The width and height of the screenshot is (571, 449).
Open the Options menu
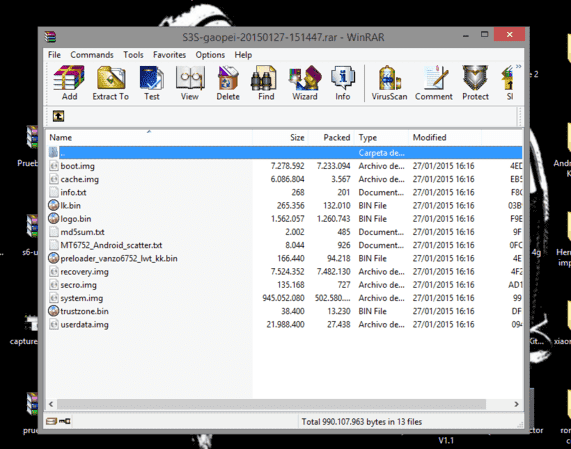tap(210, 55)
